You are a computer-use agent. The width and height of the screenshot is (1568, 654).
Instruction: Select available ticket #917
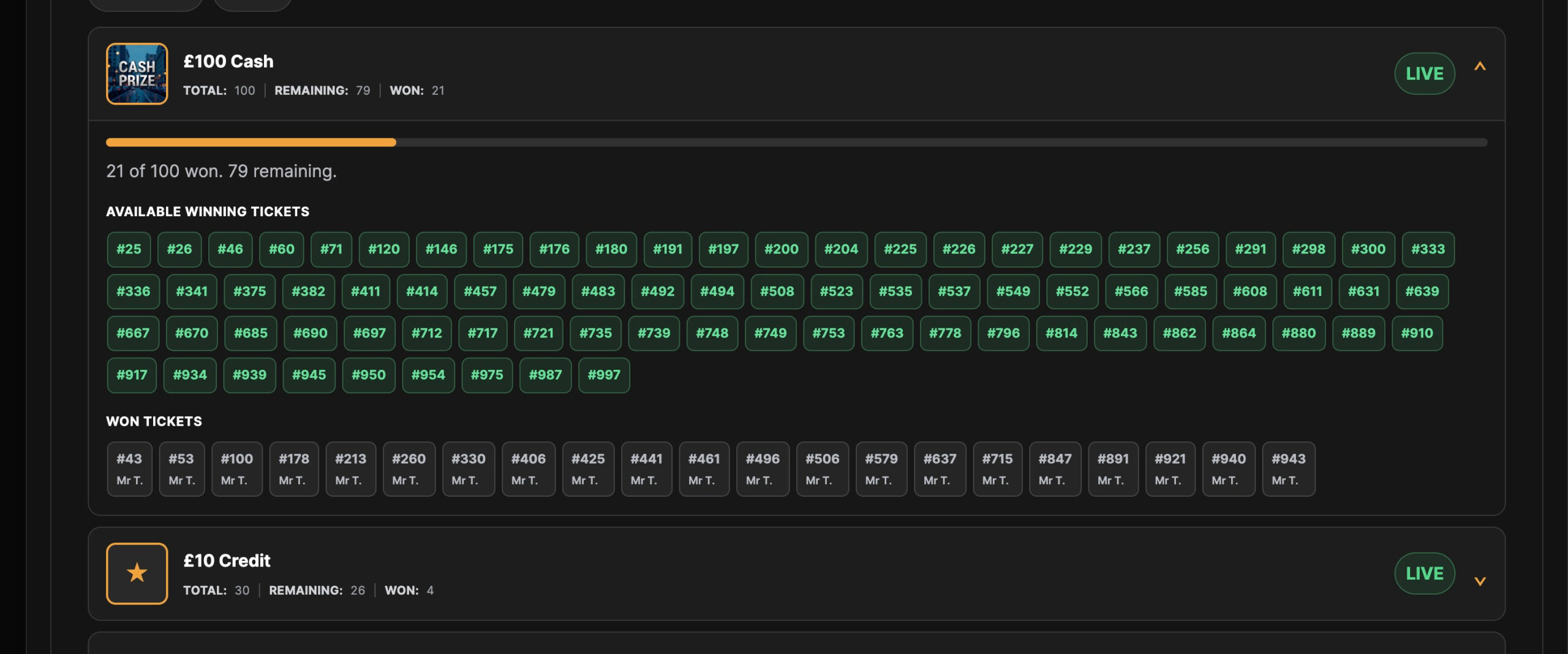coord(132,375)
